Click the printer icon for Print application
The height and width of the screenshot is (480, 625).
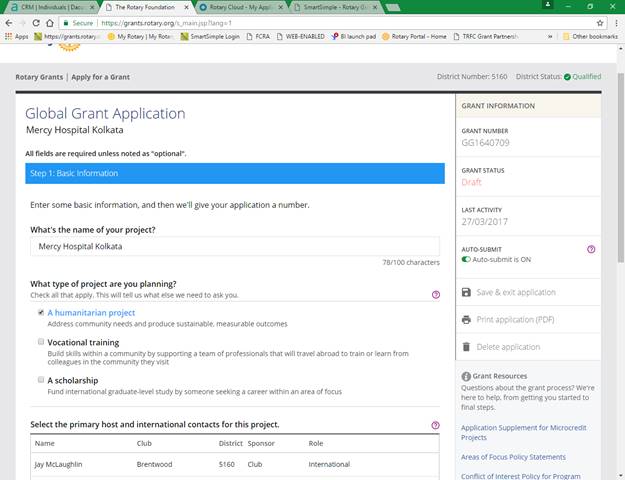pos(466,320)
